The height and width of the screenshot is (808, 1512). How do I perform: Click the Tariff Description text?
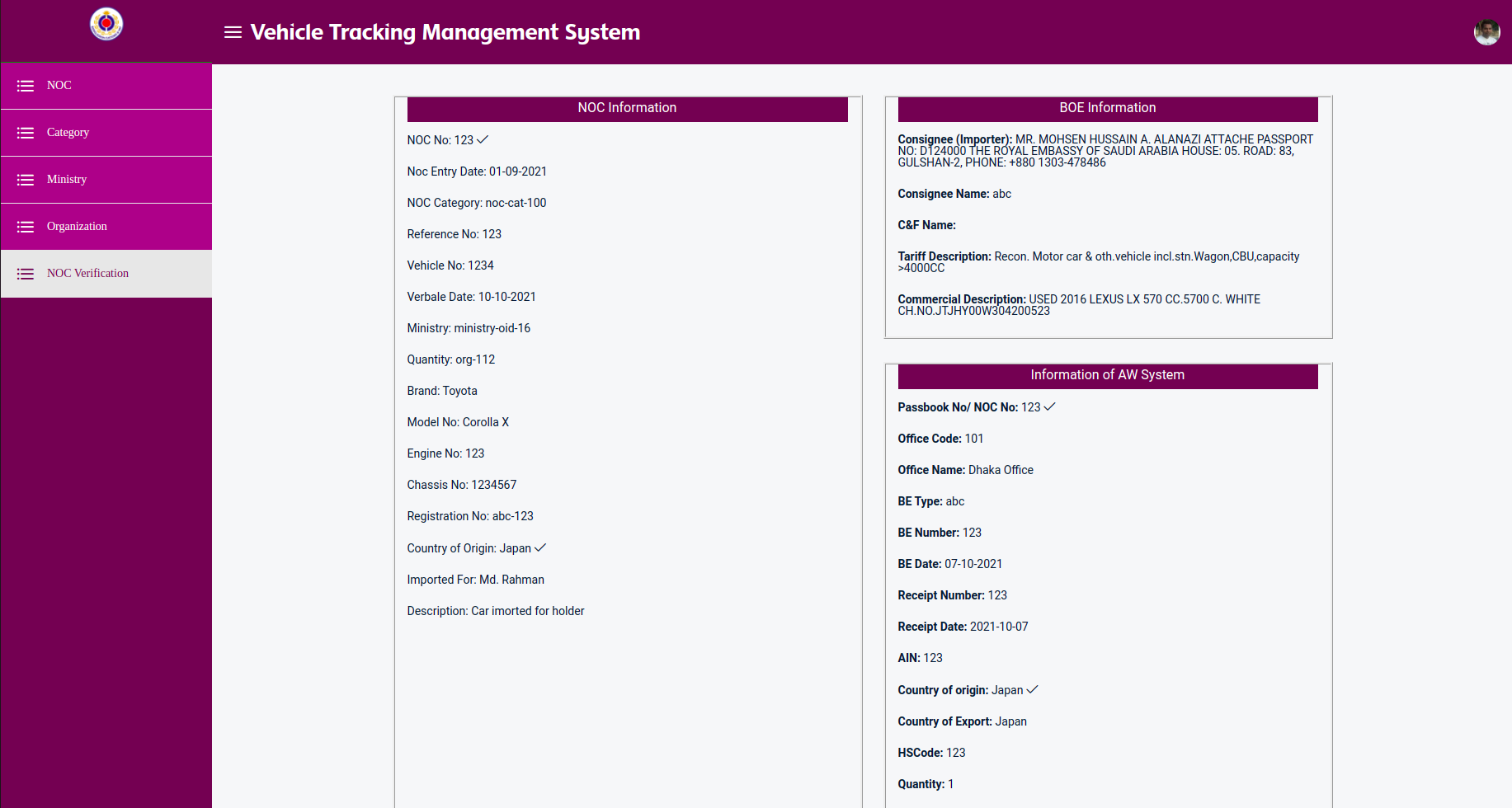click(1099, 262)
